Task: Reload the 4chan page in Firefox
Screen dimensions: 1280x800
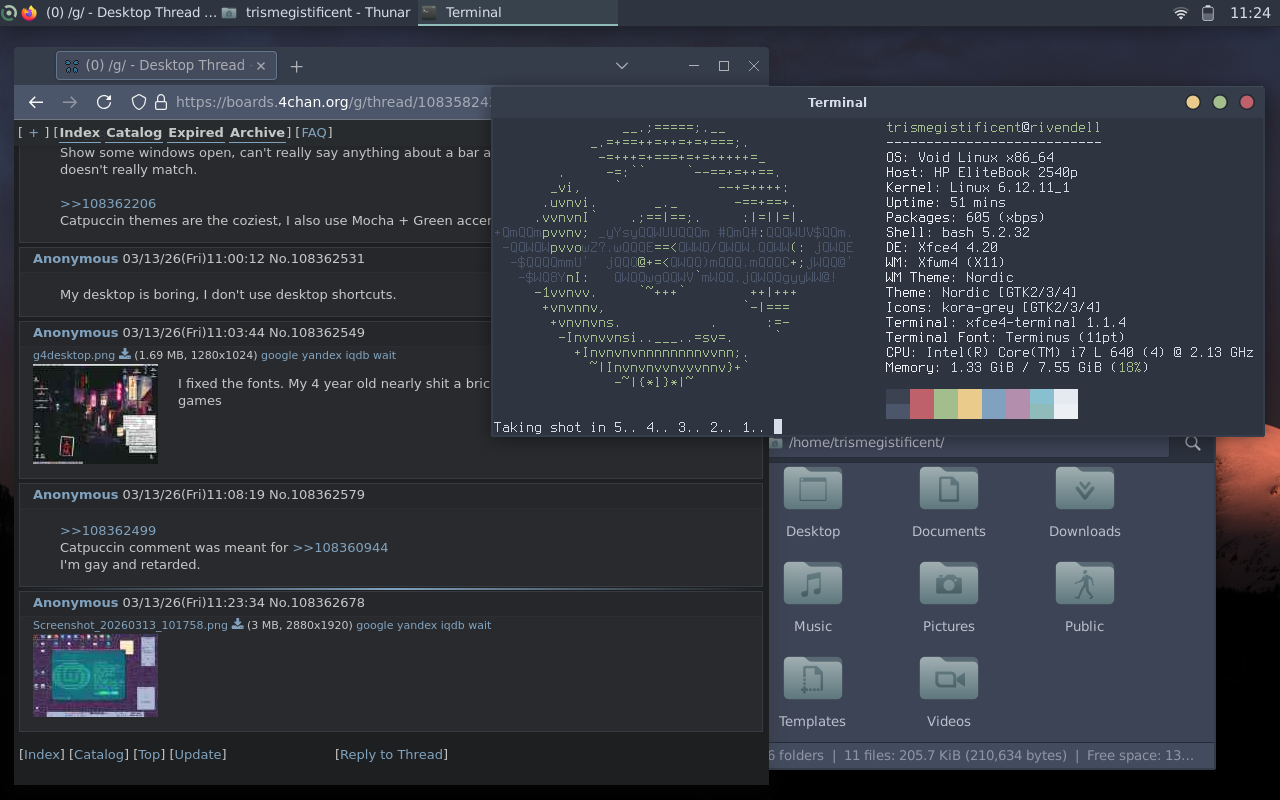Action: (103, 102)
